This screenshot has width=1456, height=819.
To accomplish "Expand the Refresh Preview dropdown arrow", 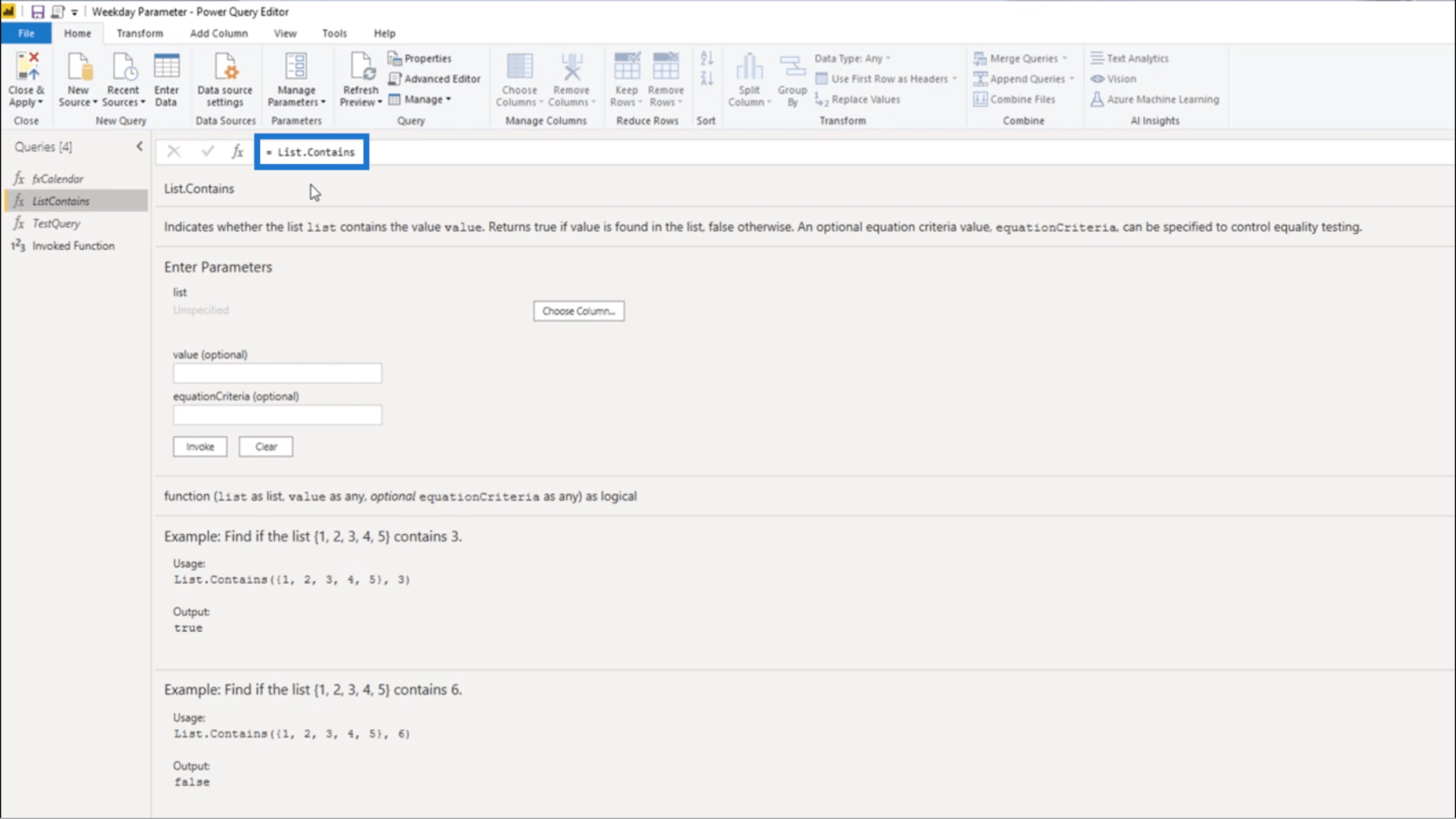I will coord(380,102).
